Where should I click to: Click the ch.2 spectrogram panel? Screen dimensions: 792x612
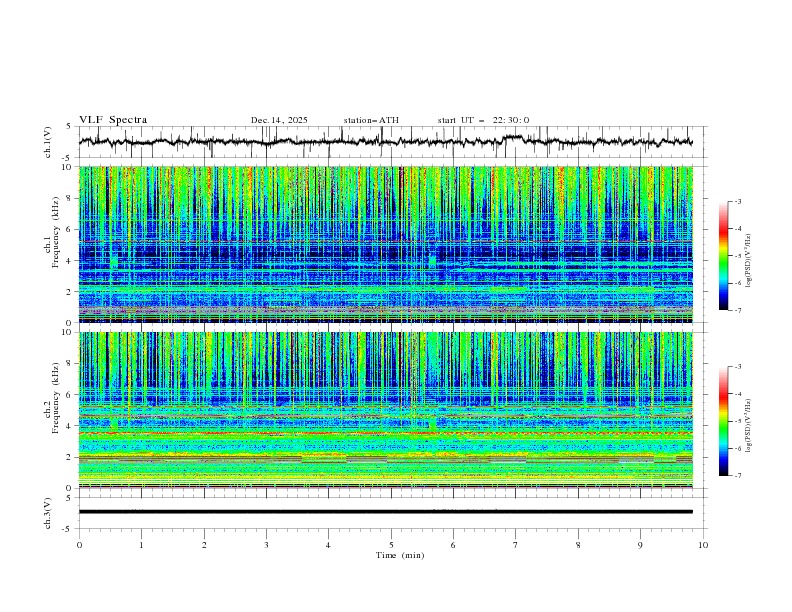386,410
